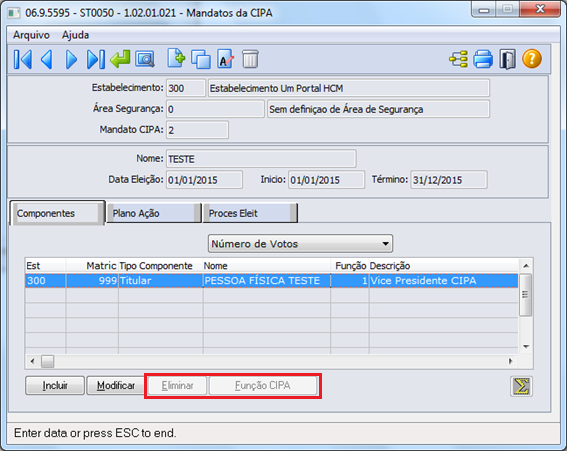Click the Vice Presidente CIPA cell

point(444,281)
